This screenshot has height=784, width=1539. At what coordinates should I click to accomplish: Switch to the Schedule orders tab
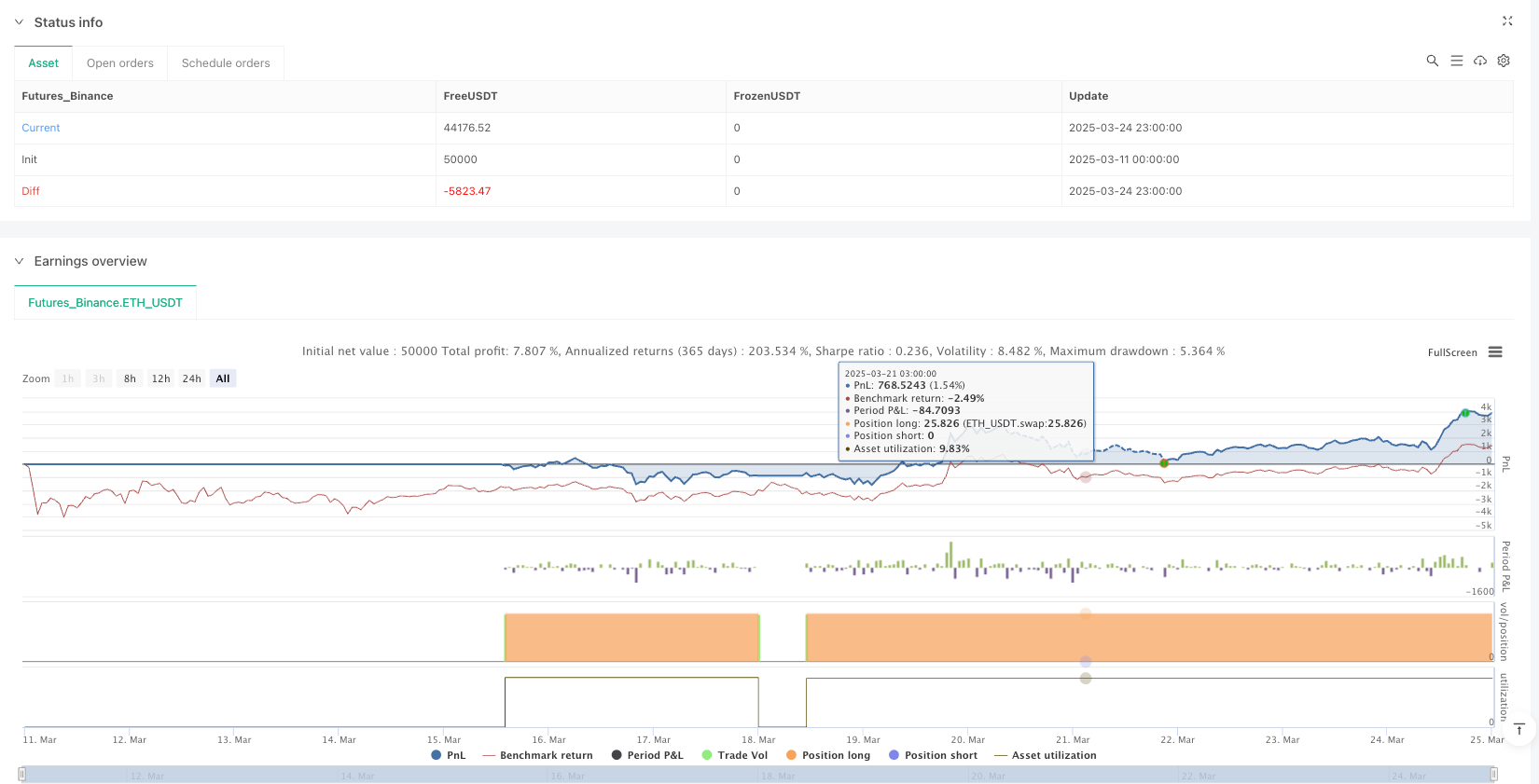click(226, 63)
